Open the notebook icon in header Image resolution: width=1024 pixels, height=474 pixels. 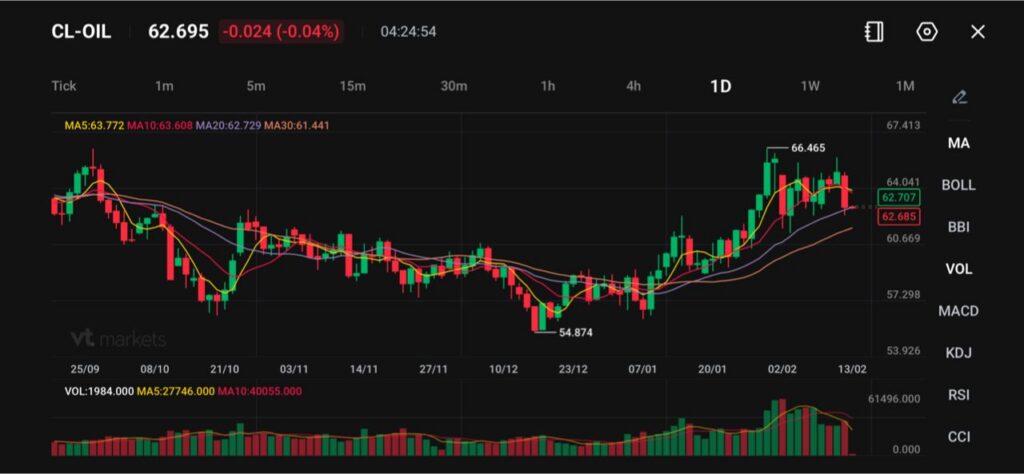(874, 32)
